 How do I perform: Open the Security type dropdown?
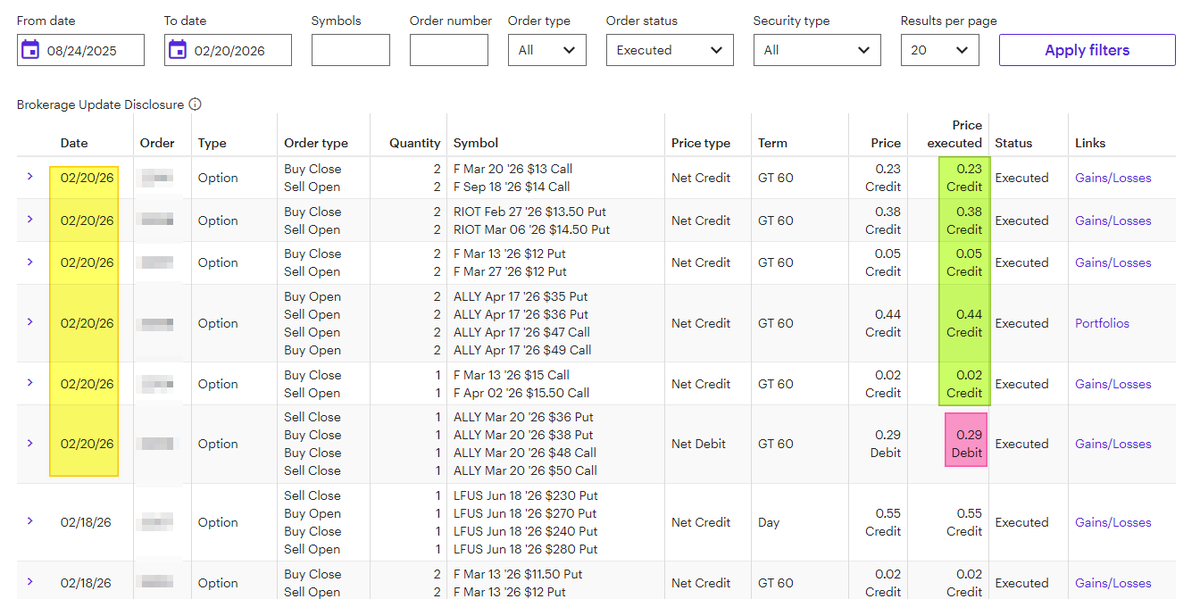817,50
